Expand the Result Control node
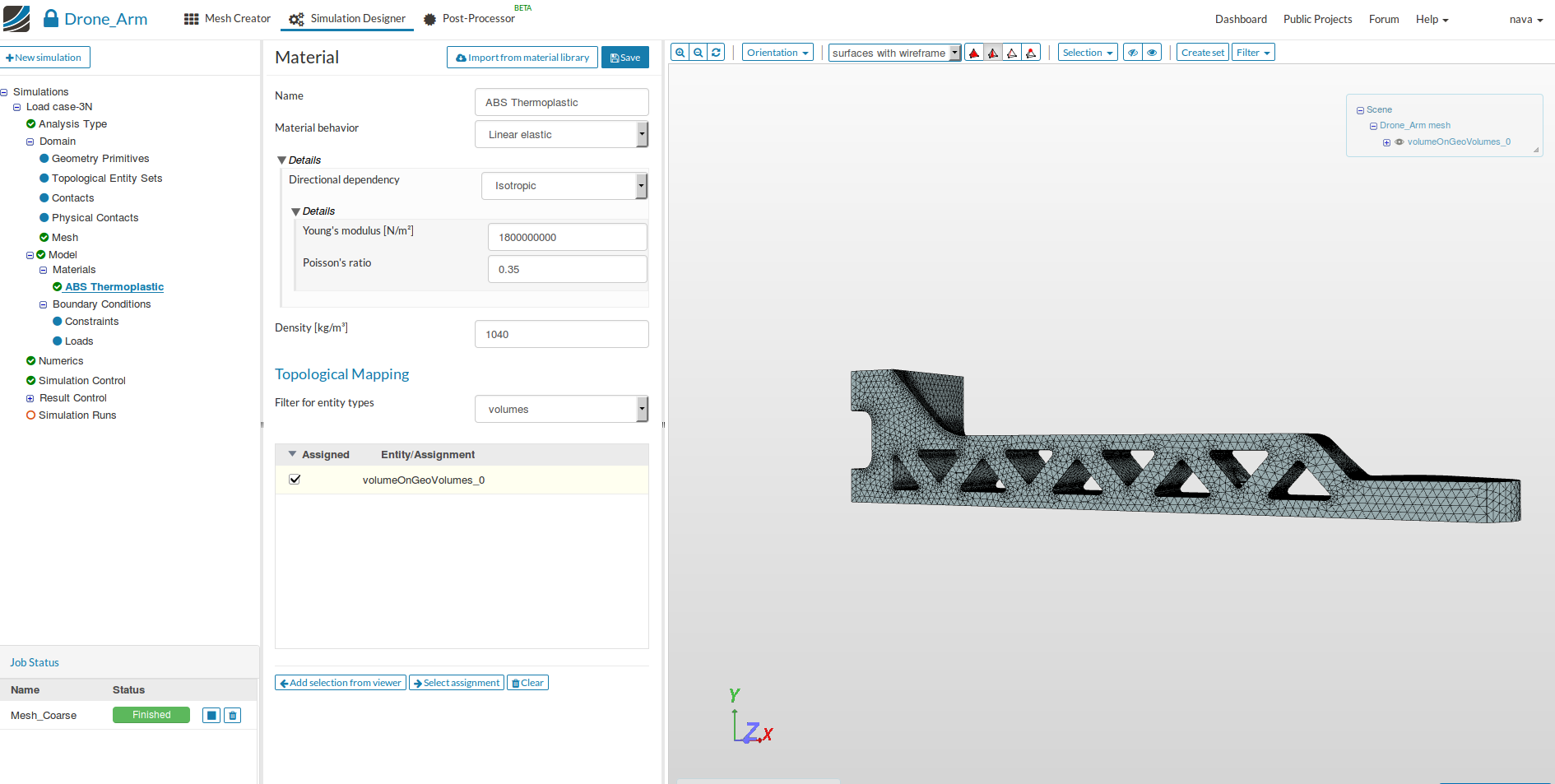 point(30,398)
